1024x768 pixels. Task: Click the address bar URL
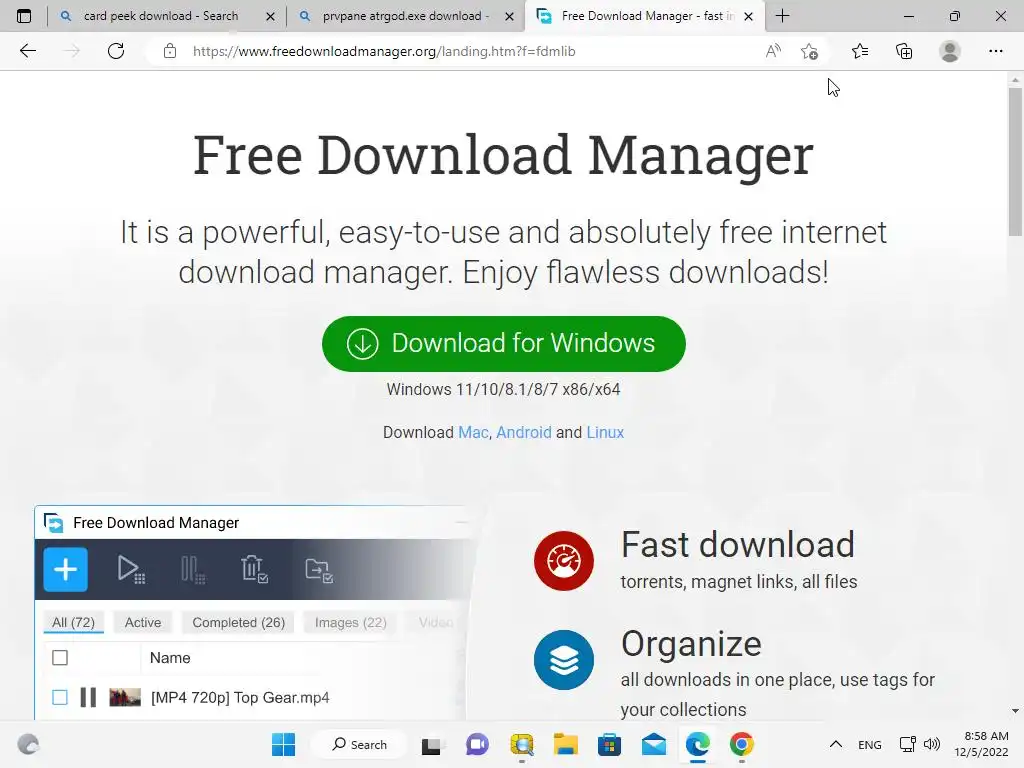coord(384,51)
